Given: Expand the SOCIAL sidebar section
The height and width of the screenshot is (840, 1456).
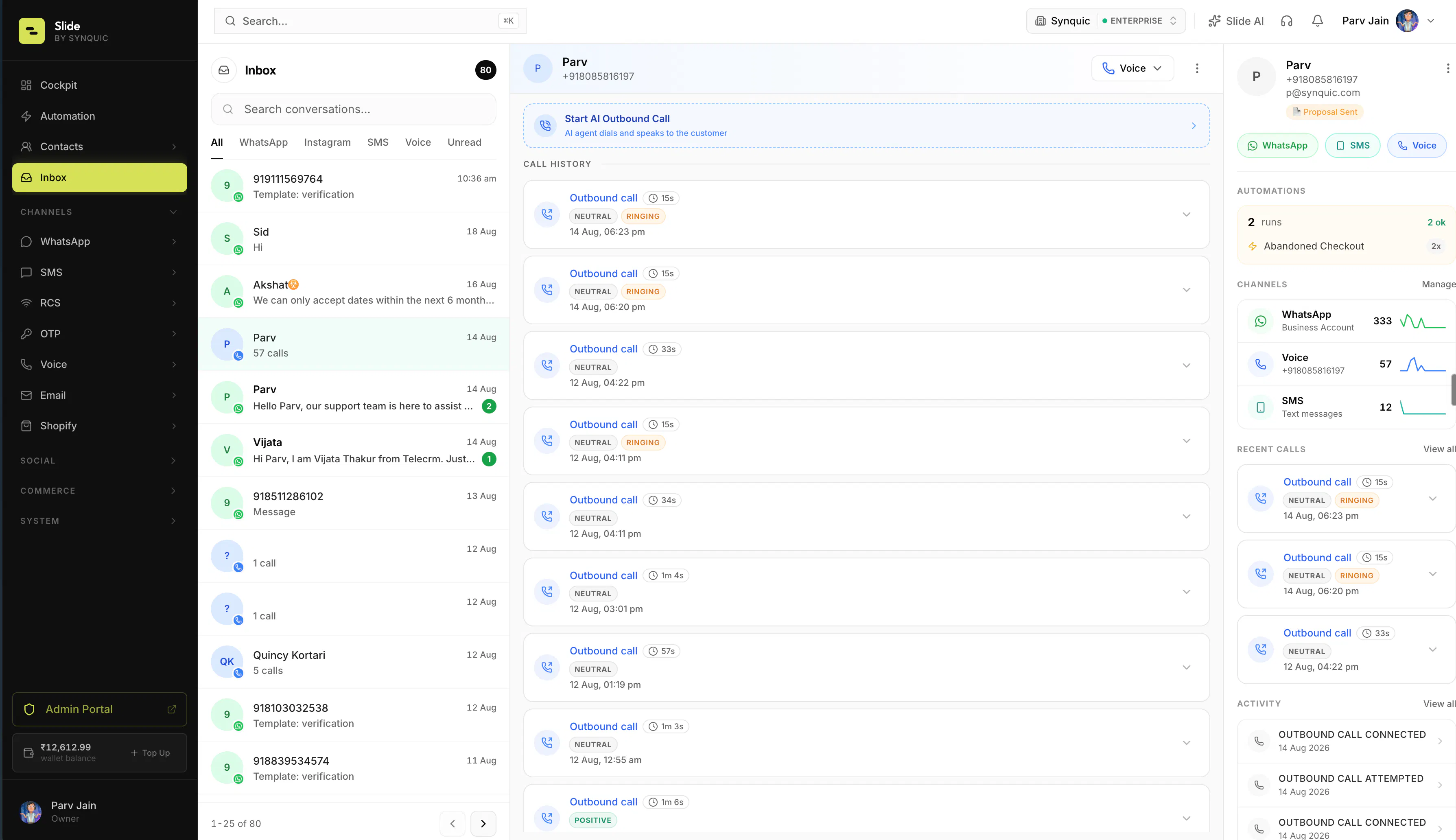Looking at the screenshot, I should click(x=173, y=460).
